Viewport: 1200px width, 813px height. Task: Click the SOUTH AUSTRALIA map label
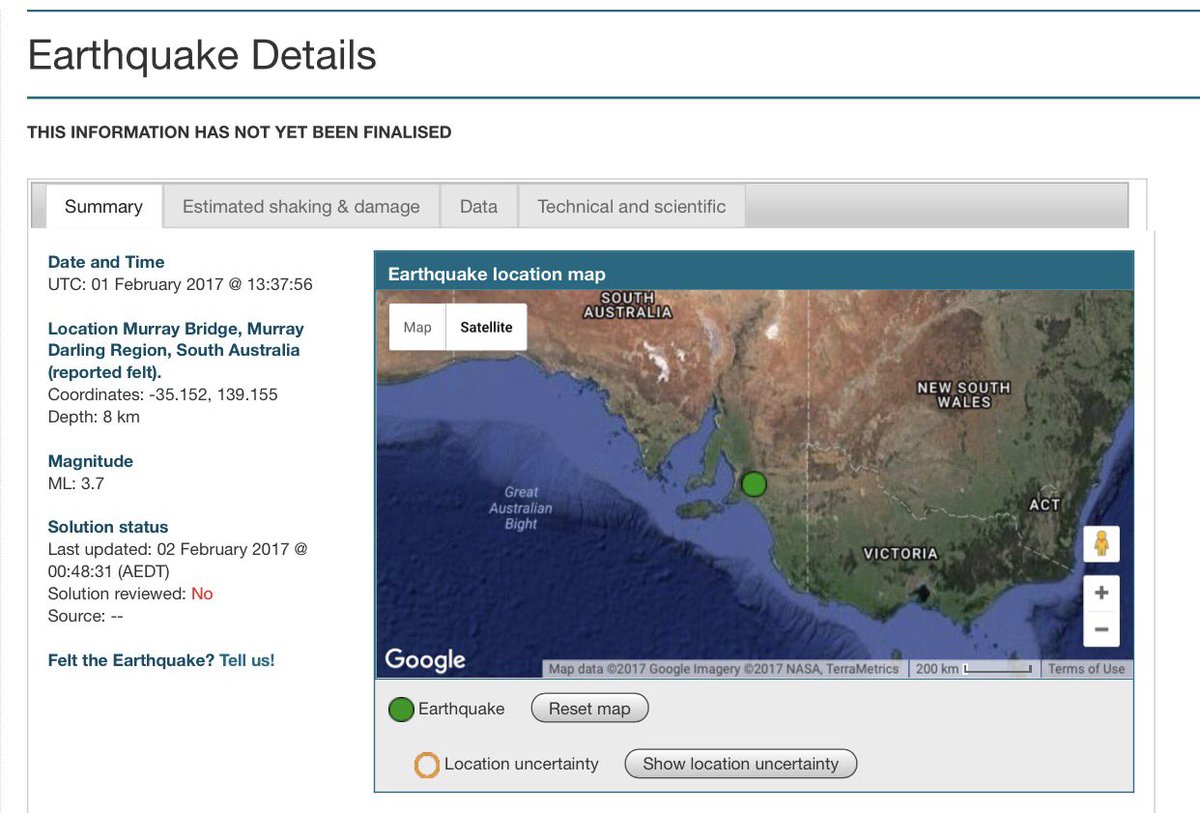pos(628,304)
